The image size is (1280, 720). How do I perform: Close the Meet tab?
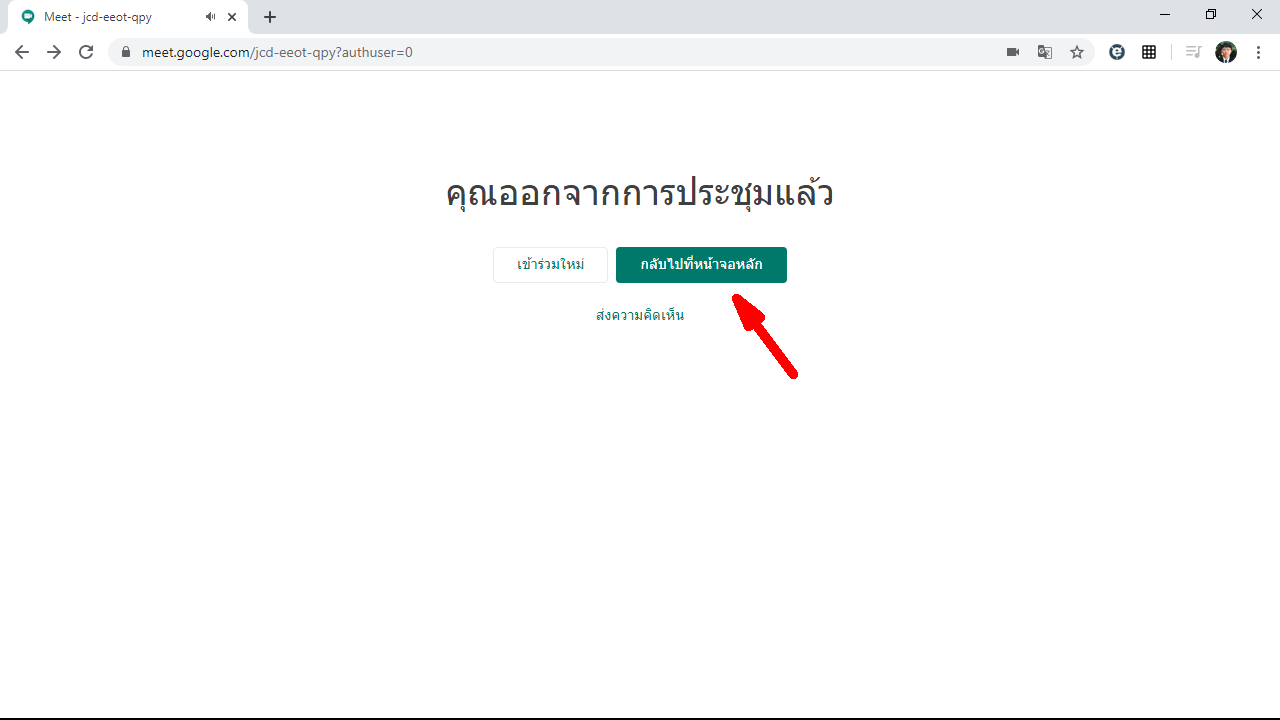(232, 17)
